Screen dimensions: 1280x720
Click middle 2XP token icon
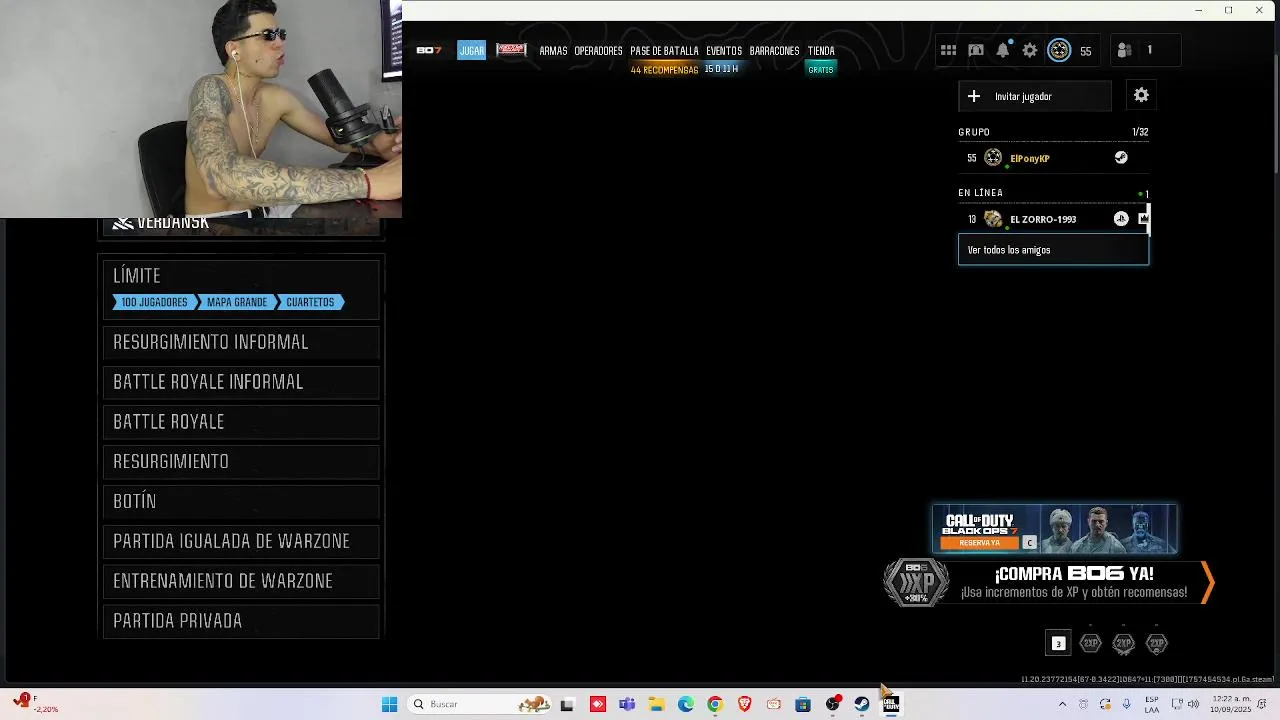[1123, 643]
